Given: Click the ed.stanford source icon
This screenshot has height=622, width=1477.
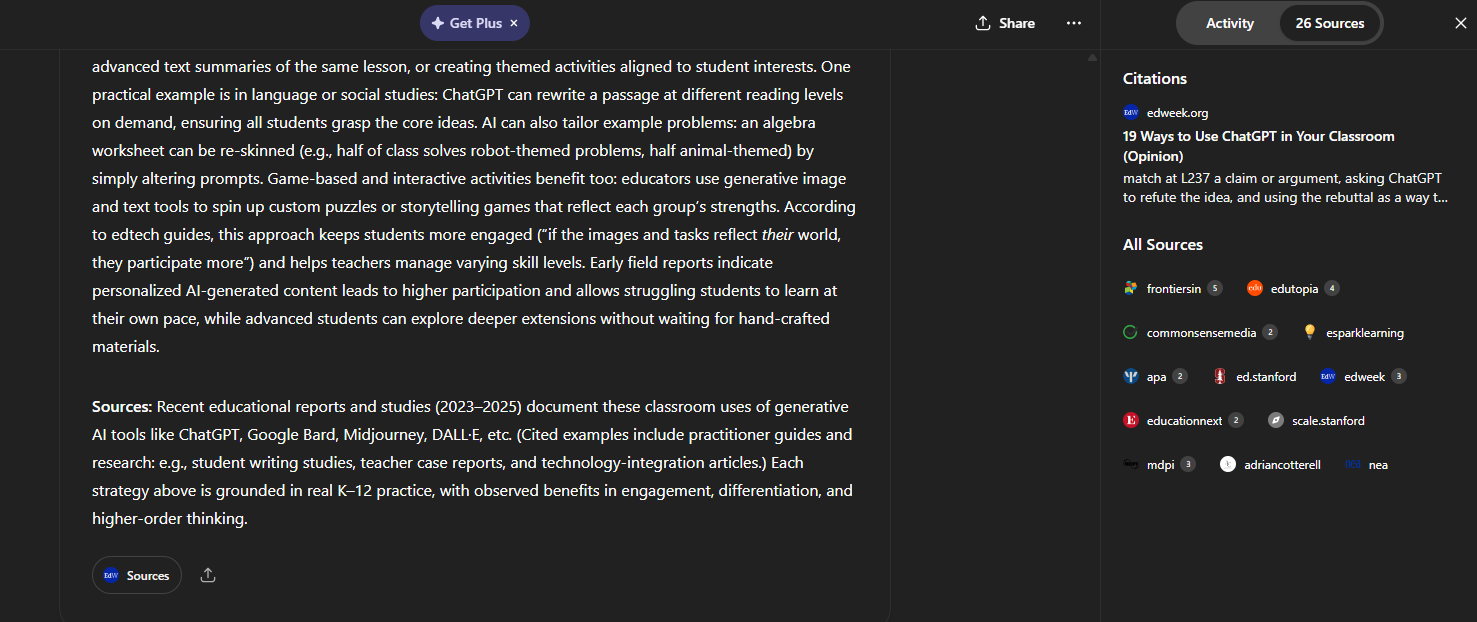Looking at the screenshot, I should coord(1220,376).
